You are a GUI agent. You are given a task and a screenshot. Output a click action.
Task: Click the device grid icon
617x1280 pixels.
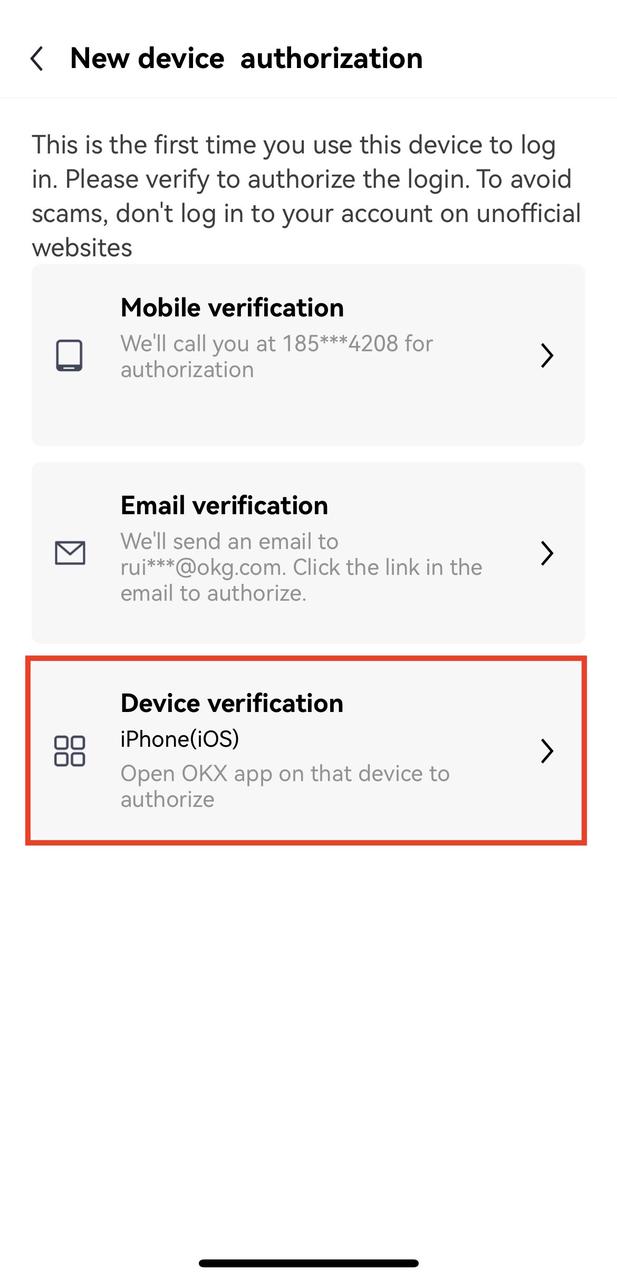click(x=69, y=751)
